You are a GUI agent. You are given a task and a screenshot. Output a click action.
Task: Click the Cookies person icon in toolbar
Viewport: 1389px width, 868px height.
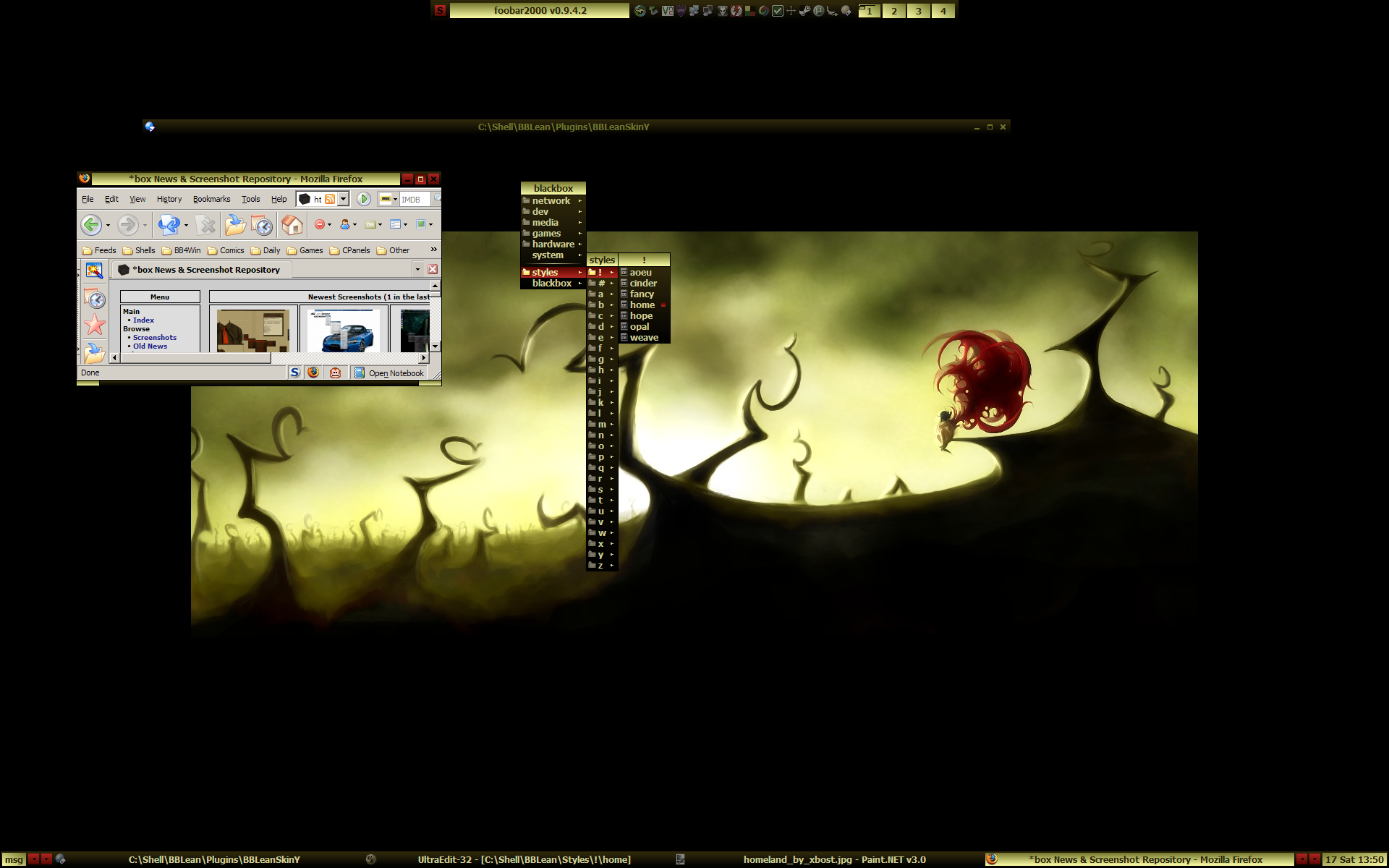coord(345,225)
